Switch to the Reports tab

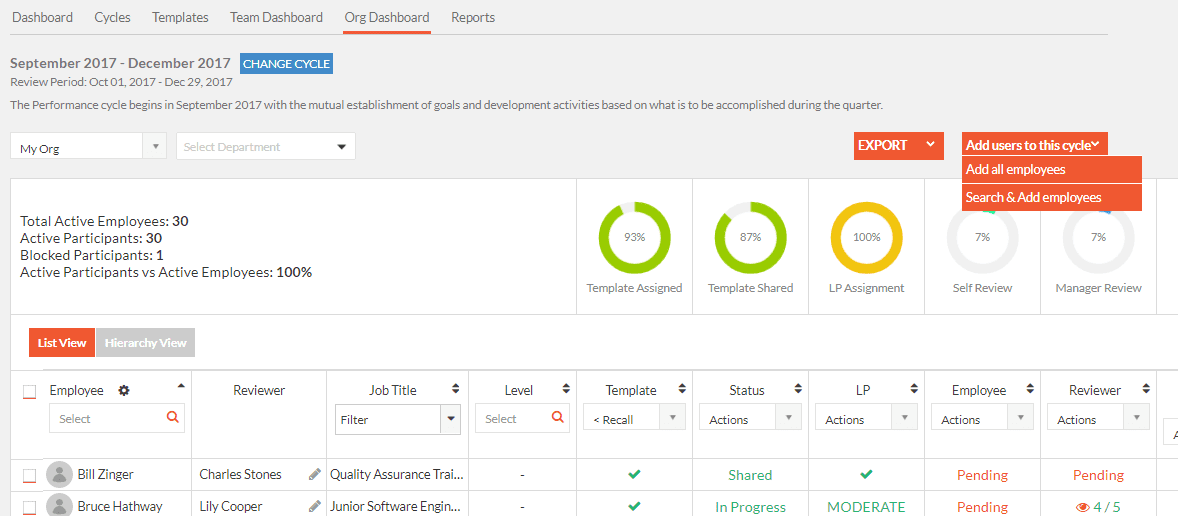pyautogui.click(x=473, y=17)
